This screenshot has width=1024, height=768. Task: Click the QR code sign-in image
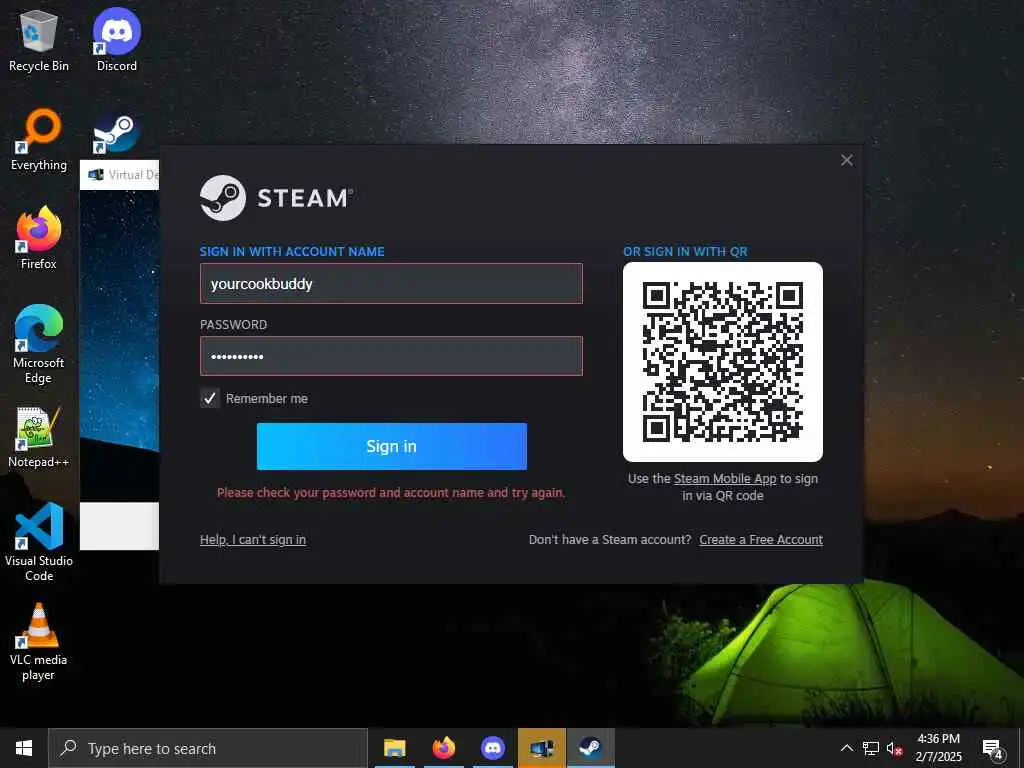pos(723,362)
